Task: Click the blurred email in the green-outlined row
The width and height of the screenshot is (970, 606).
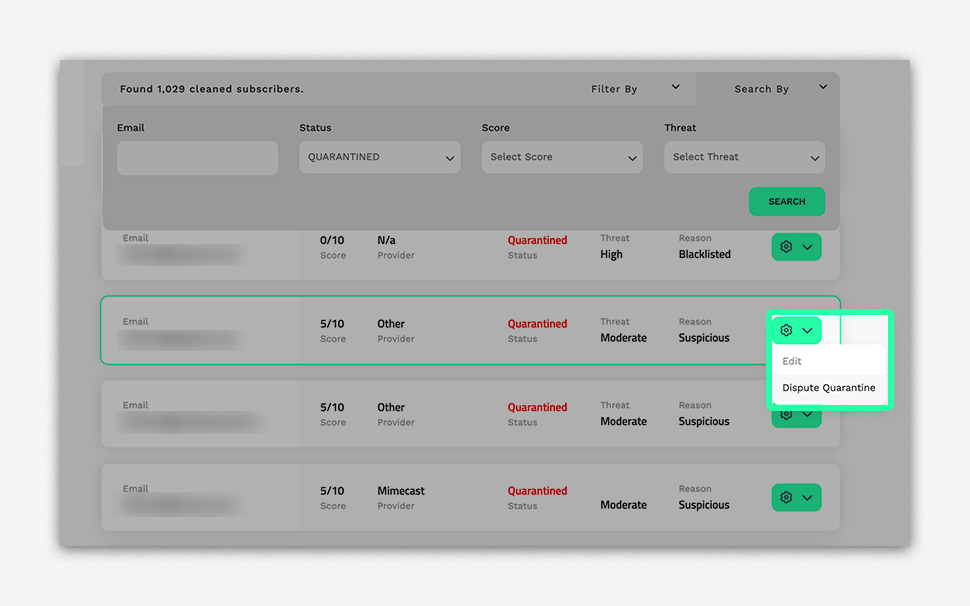Action: tap(180, 340)
